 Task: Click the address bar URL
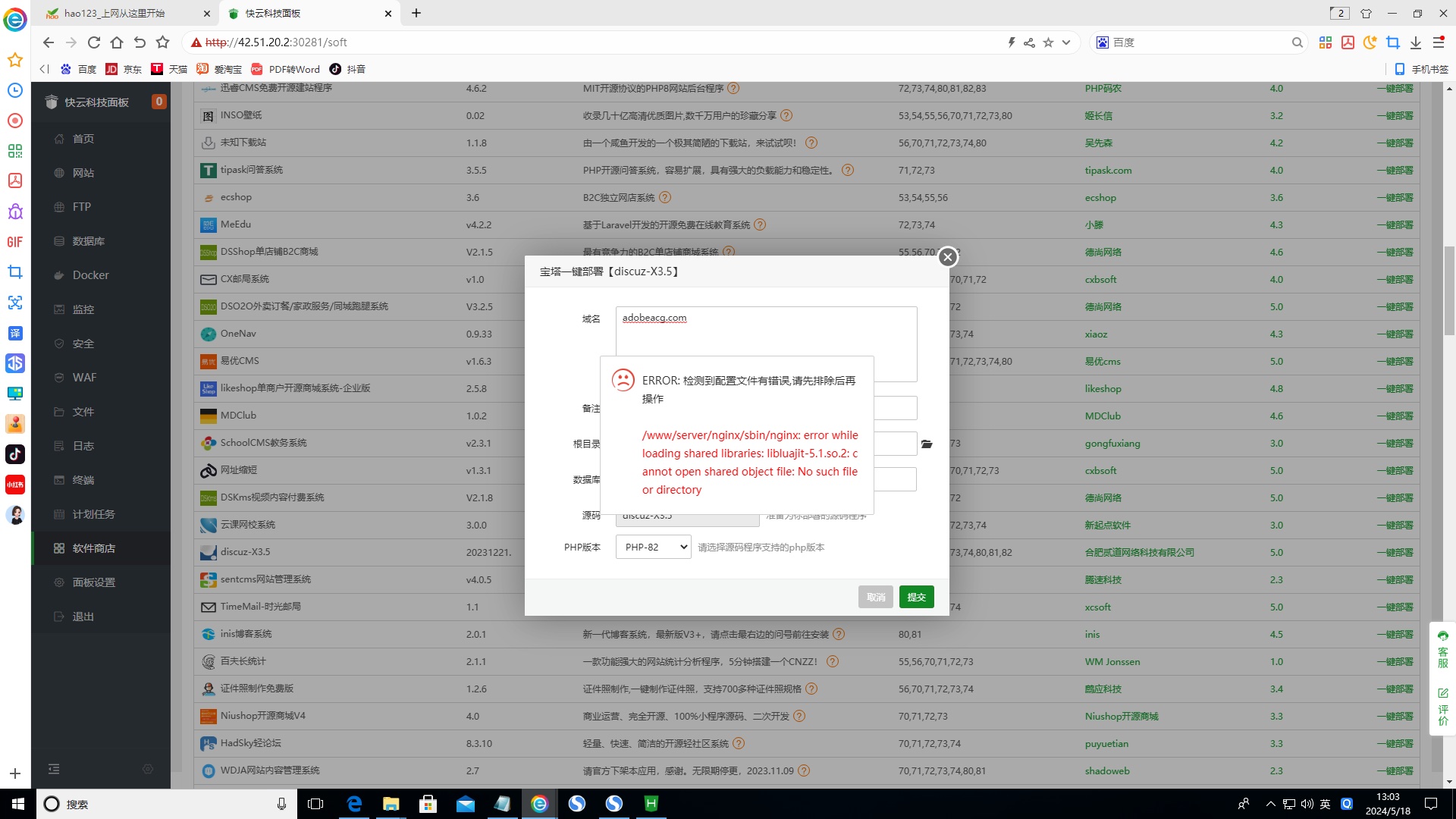coord(276,42)
